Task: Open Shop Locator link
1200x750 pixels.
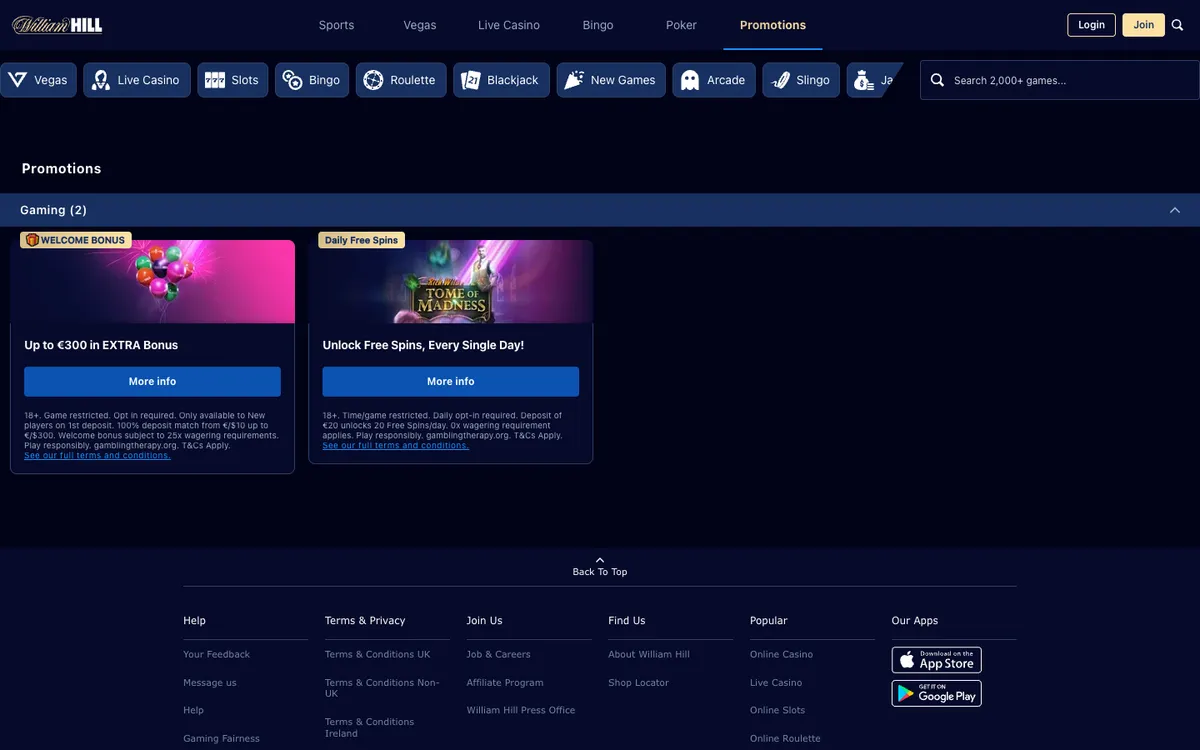Action: tap(638, 682)
